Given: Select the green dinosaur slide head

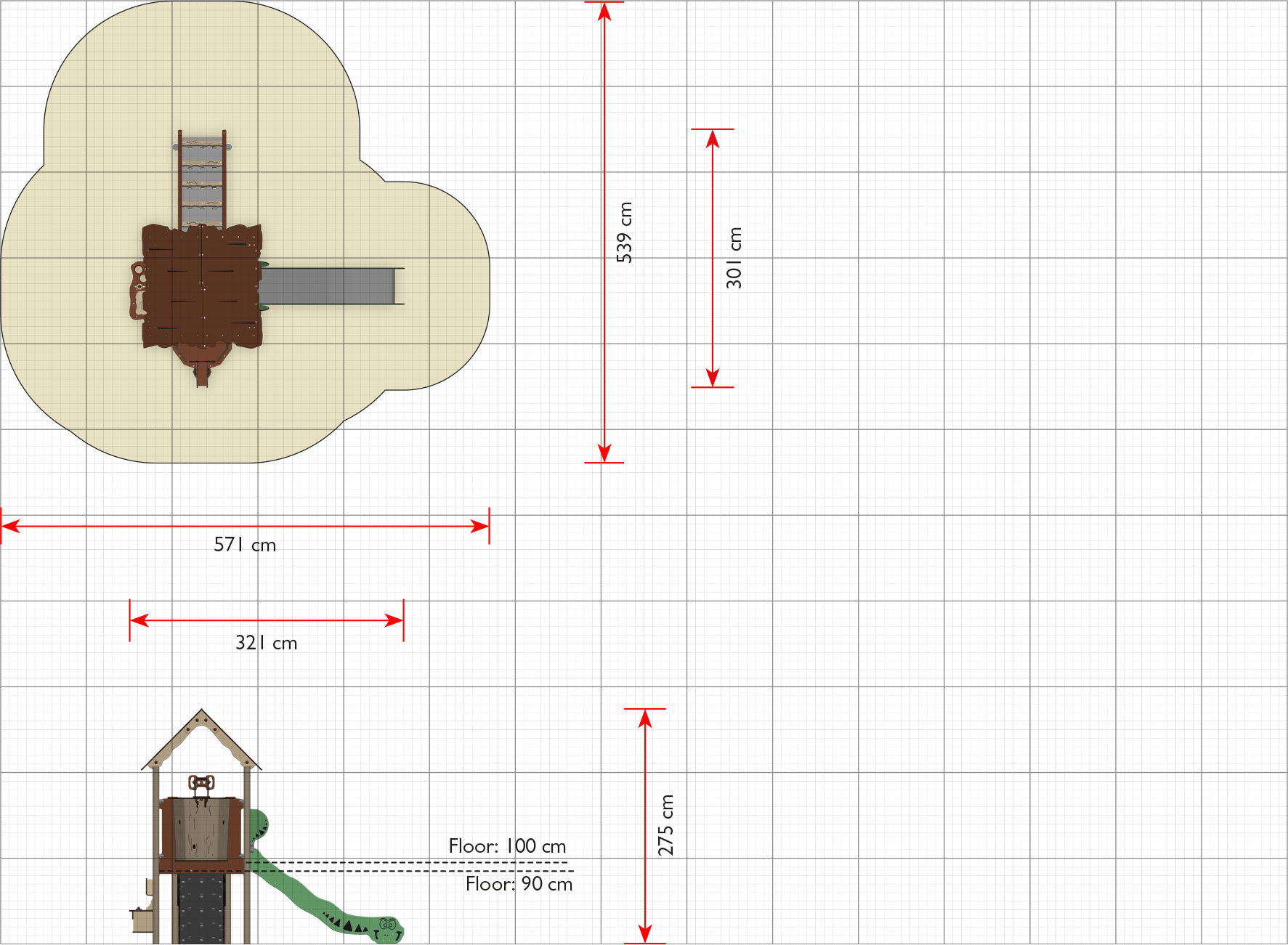Looking at the screenshot, I should (389, 930).
